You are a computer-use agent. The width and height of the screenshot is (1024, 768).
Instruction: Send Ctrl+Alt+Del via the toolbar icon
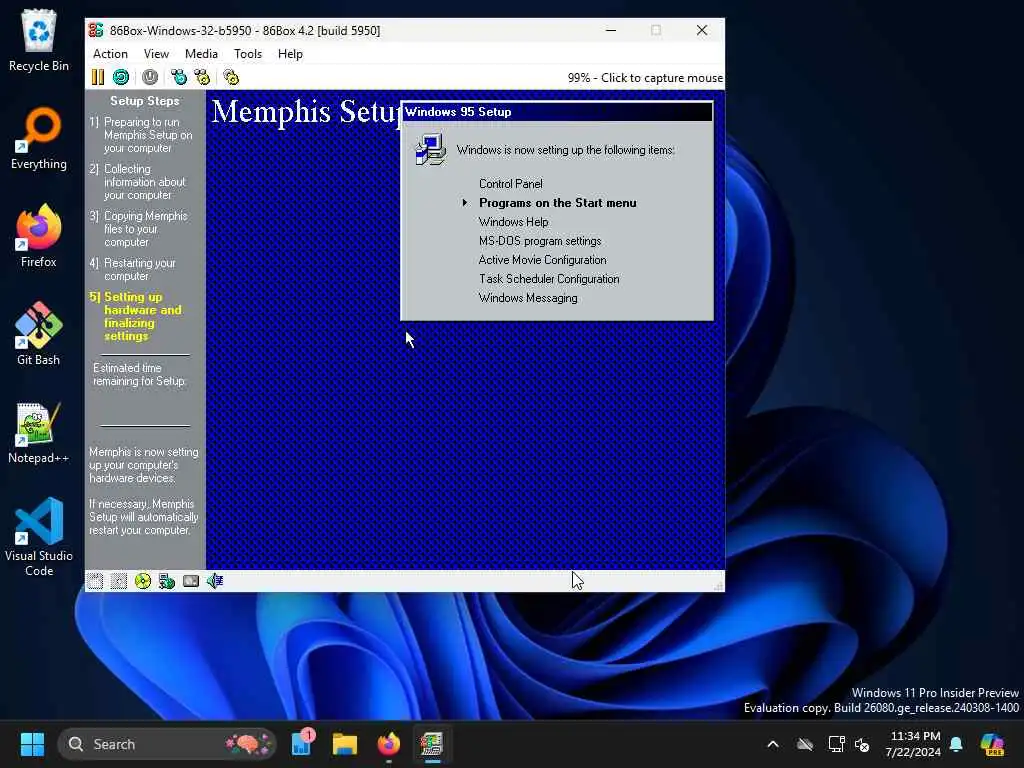tap(179, 77)
